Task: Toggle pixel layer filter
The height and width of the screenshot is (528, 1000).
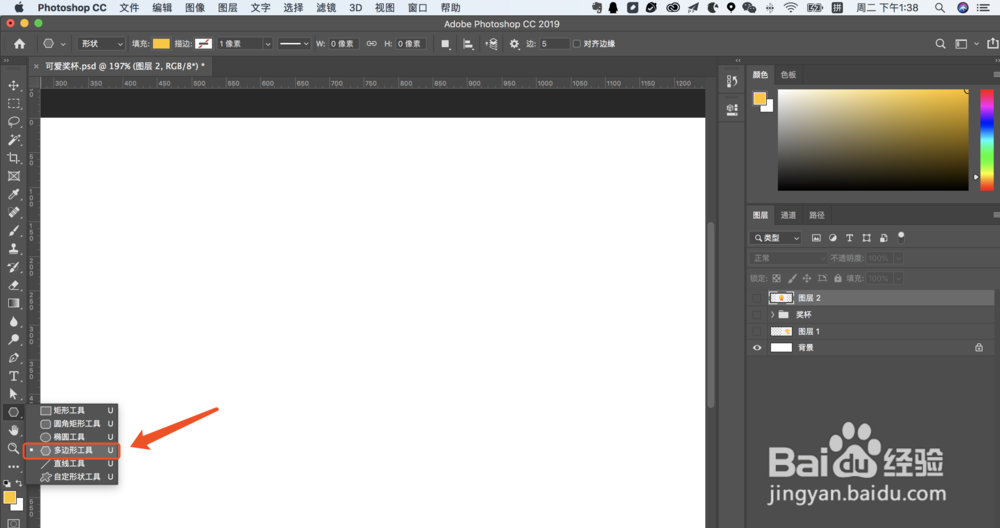Action: (816, 238)
